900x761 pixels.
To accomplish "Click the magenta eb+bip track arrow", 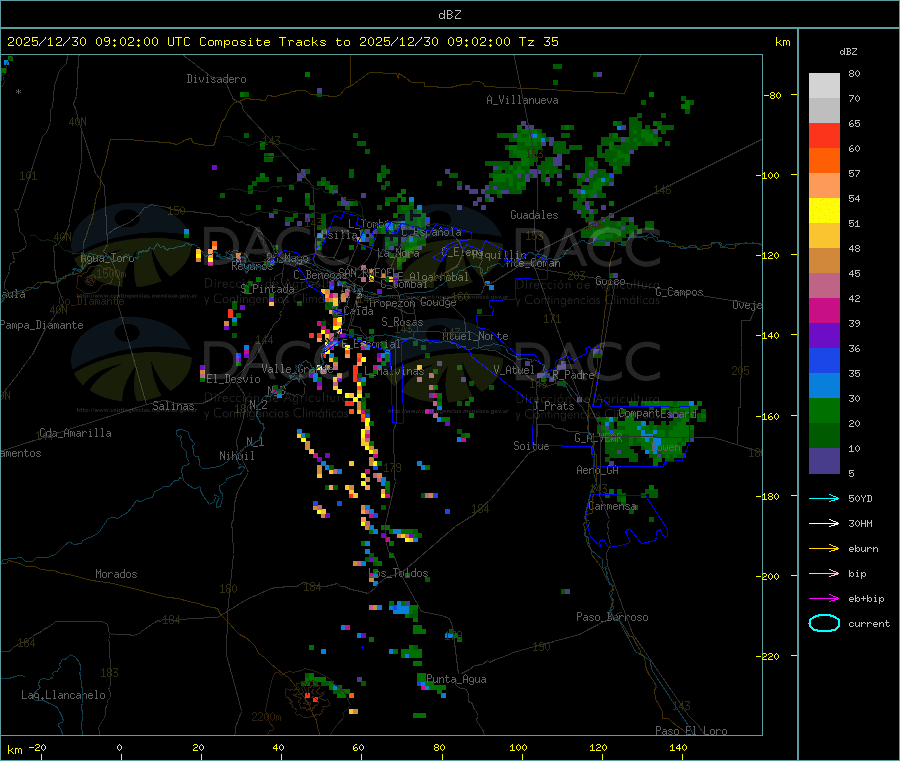I will [824, 599].
